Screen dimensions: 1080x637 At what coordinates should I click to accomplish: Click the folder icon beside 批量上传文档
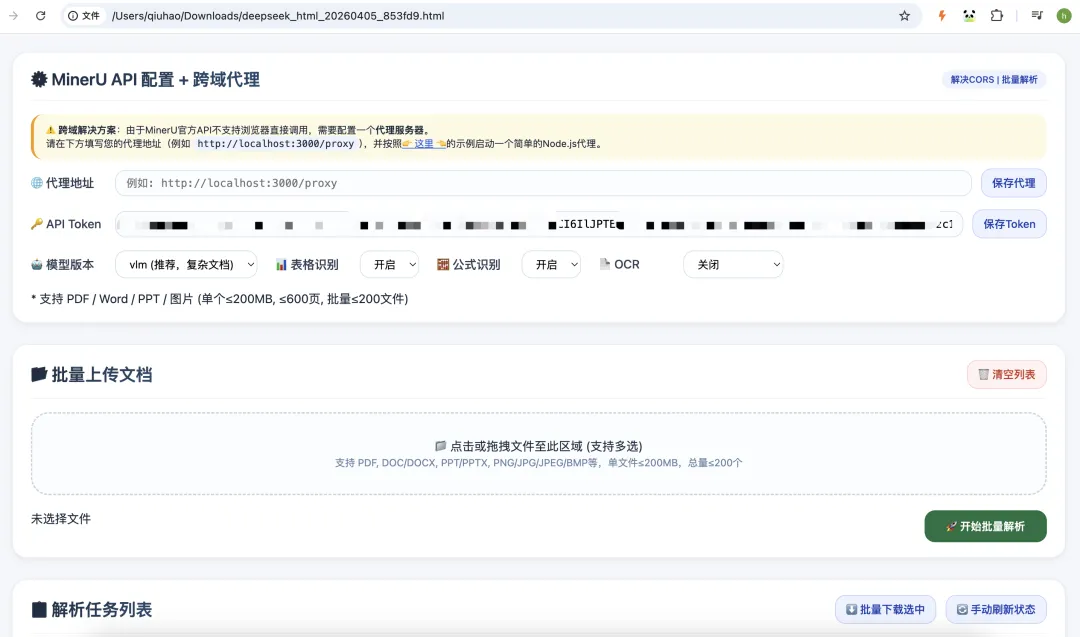pos(39,374)
